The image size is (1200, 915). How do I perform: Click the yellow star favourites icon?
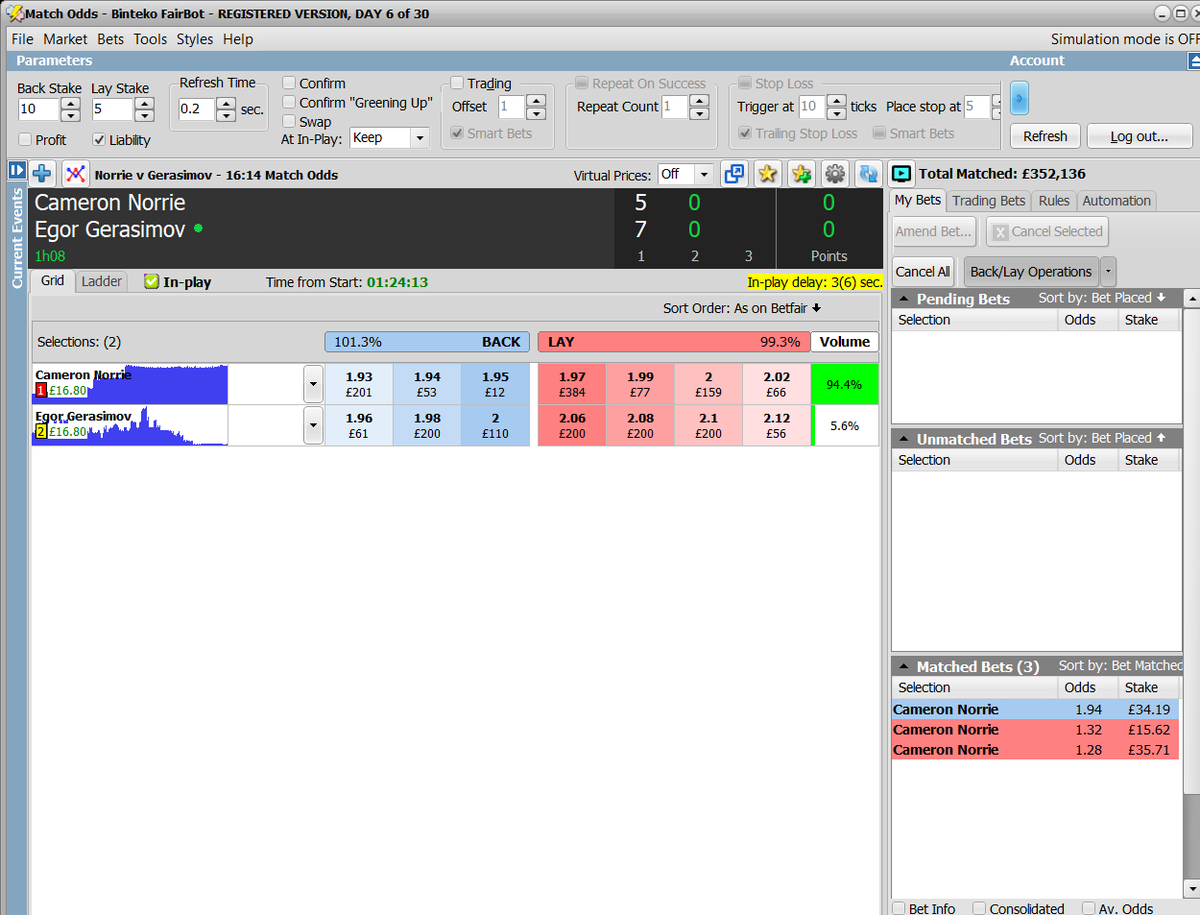[767, 174]
